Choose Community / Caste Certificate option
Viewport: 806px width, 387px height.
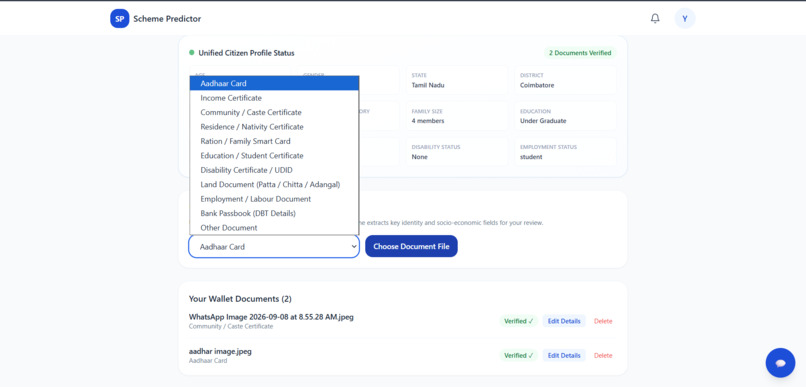coord(274,112)
